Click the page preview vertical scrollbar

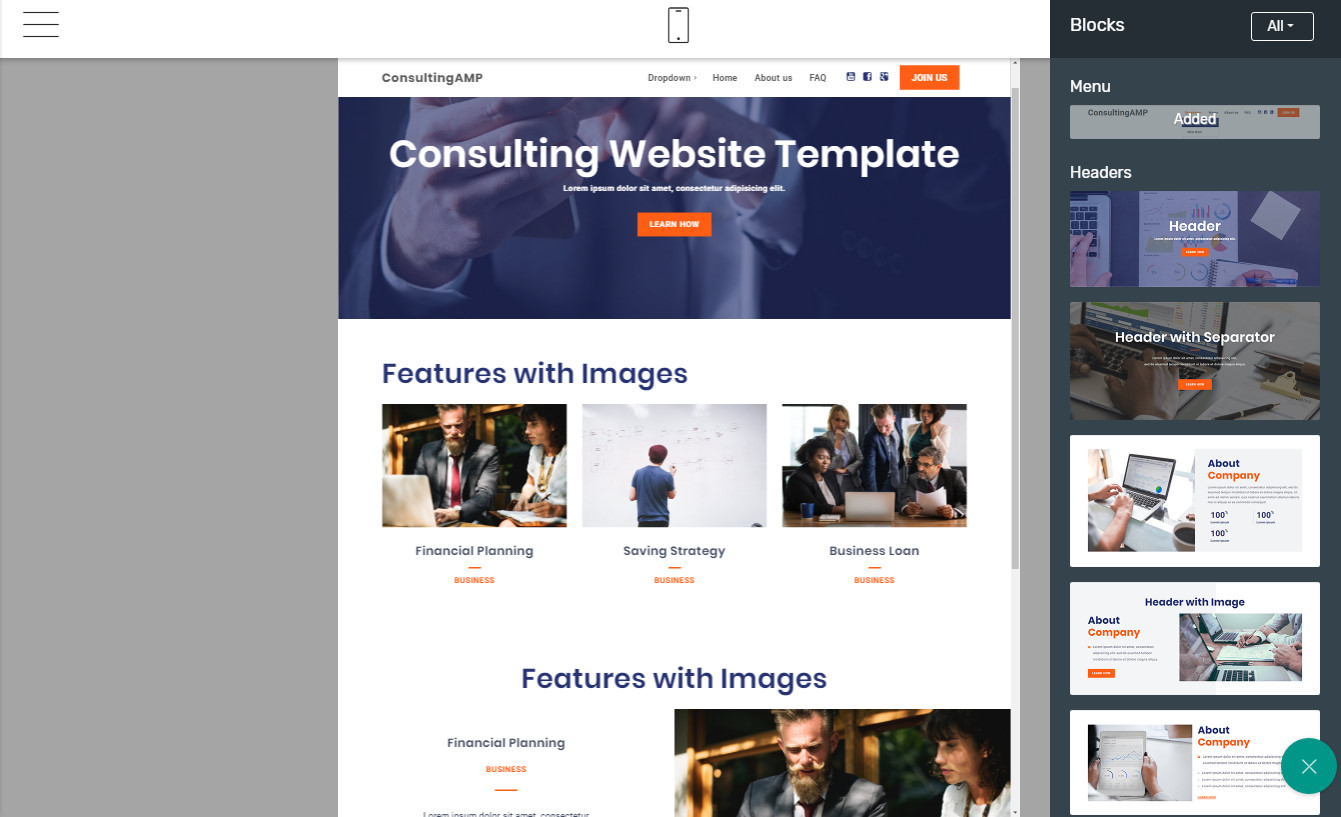tap(1015, 330)
